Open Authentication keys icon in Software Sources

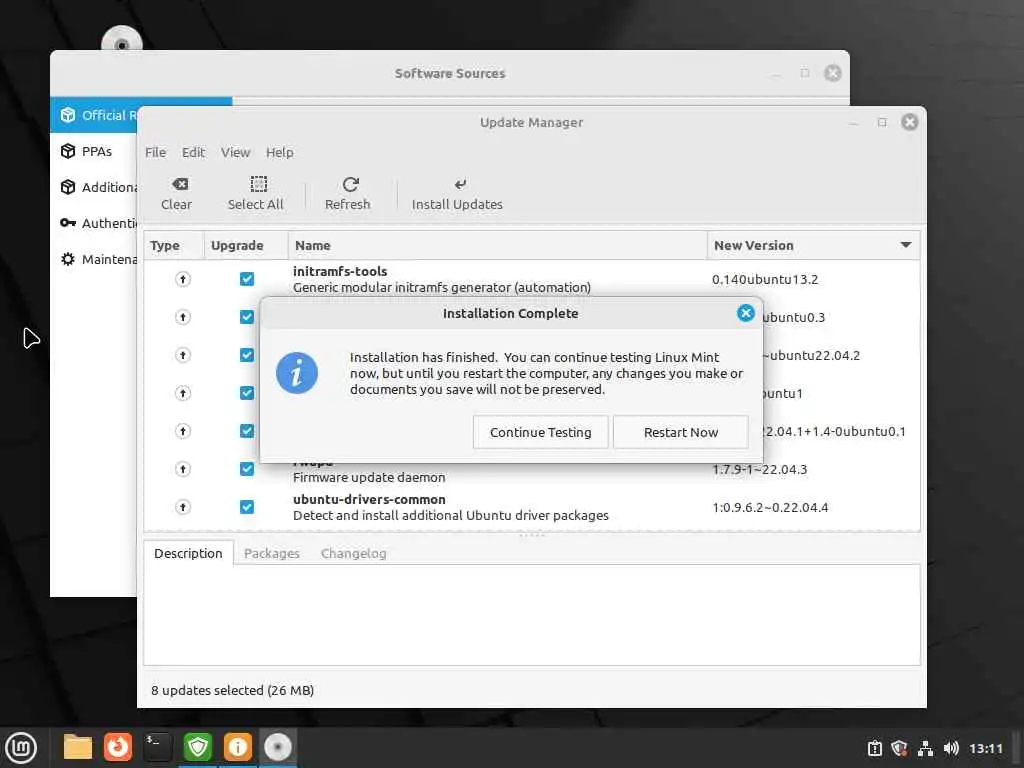click(x=68, y=223)
